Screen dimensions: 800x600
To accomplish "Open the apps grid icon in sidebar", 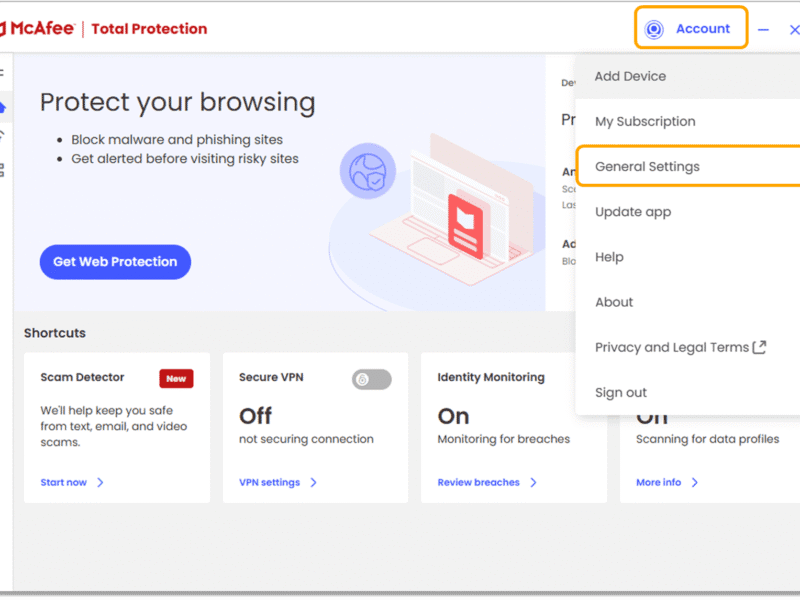I will click(3, 169).
